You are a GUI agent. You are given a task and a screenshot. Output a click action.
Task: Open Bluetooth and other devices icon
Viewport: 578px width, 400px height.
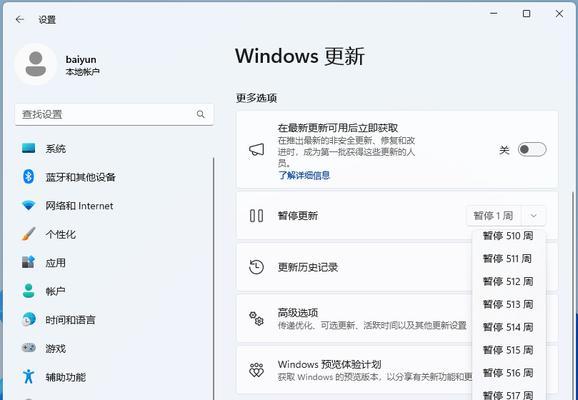(x=28, y=177)
